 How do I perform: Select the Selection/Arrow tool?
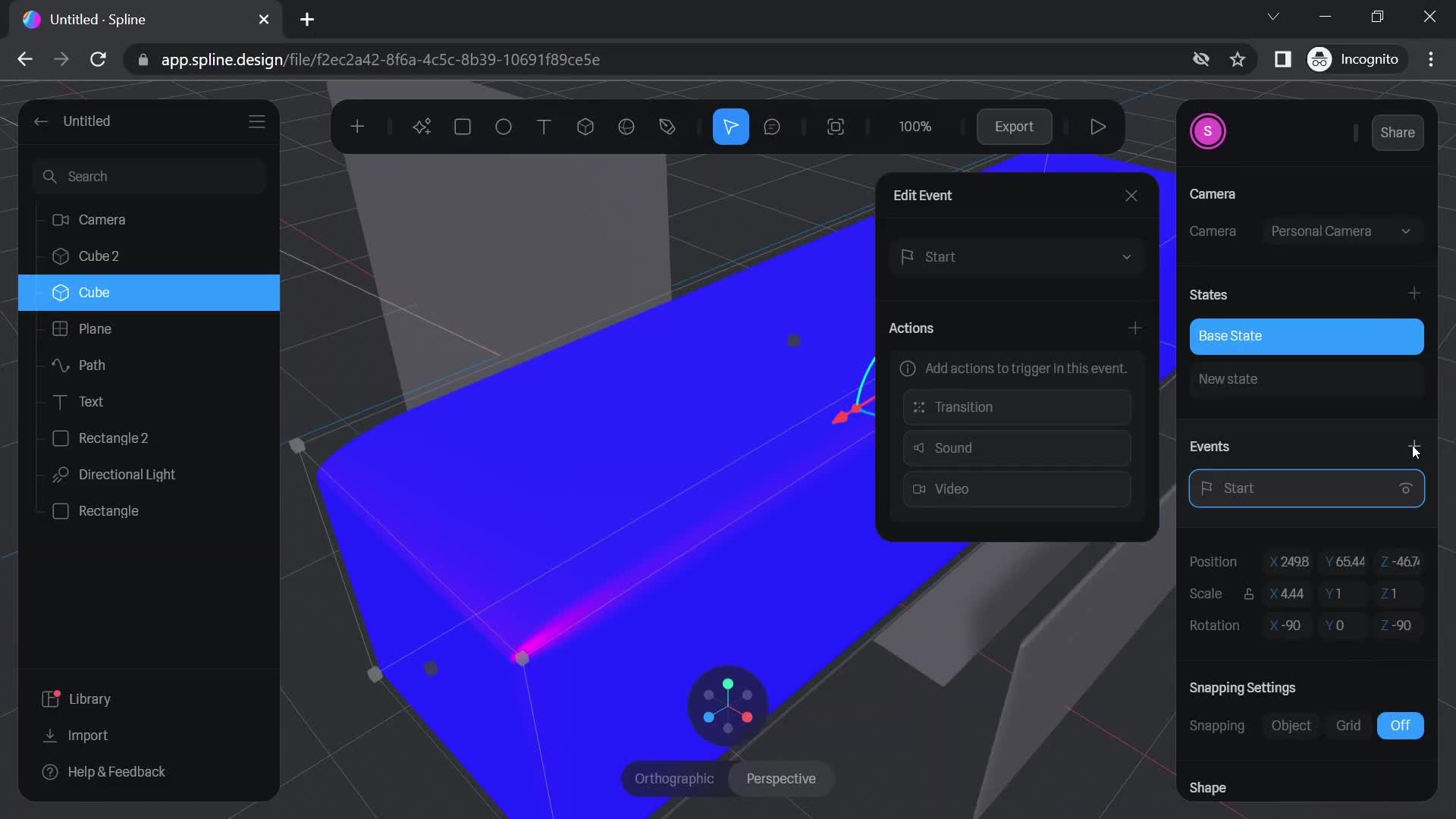732,127
